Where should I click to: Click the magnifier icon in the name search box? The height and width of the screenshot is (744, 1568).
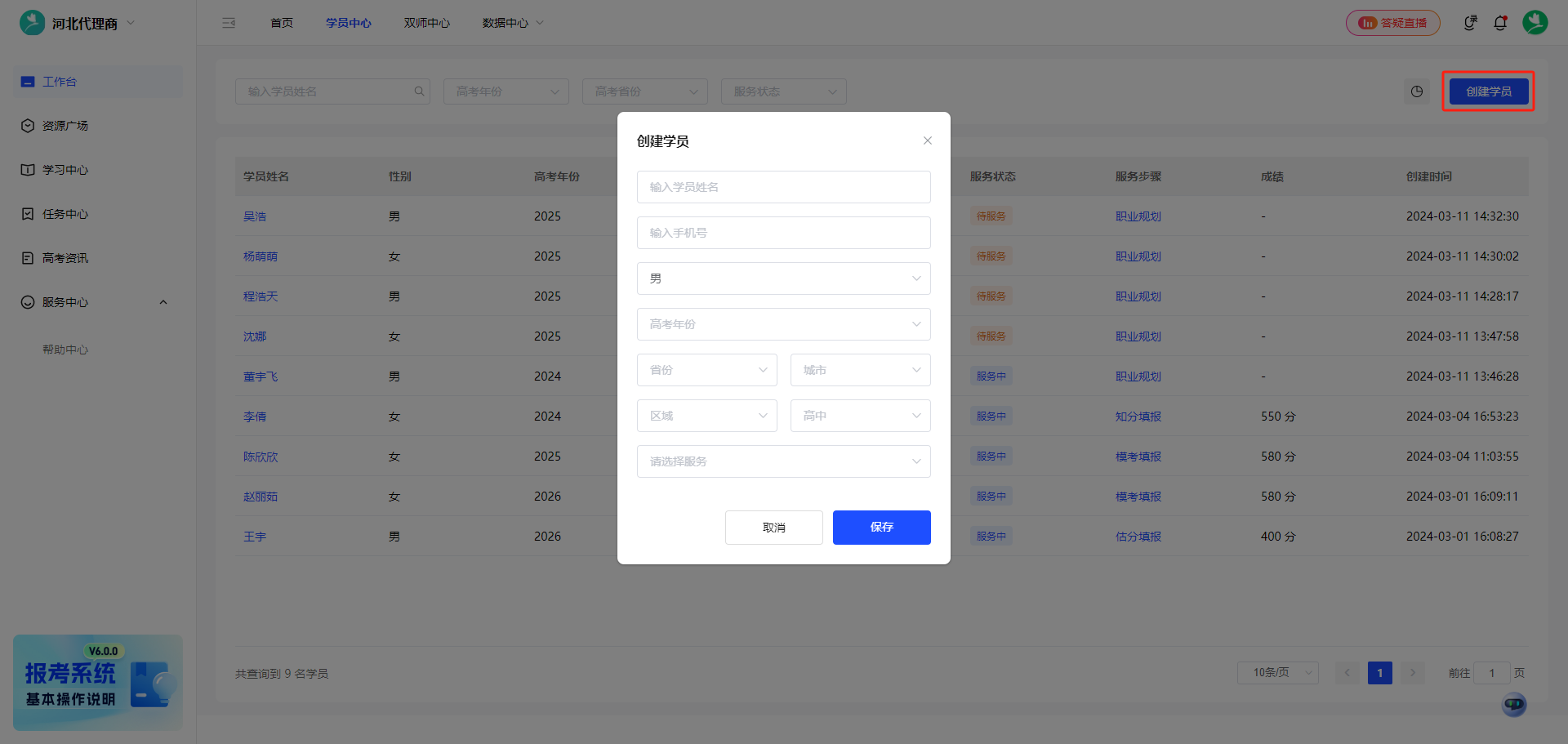419,91
